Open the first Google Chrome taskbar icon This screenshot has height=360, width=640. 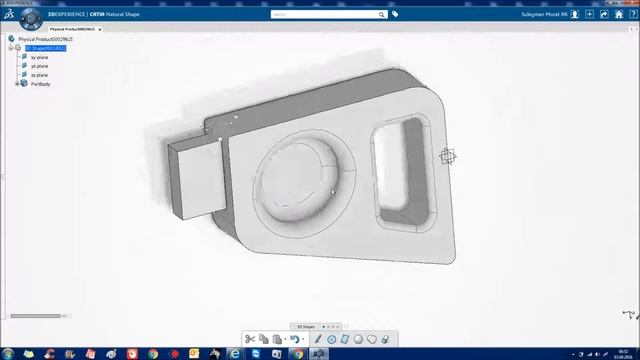153,354
